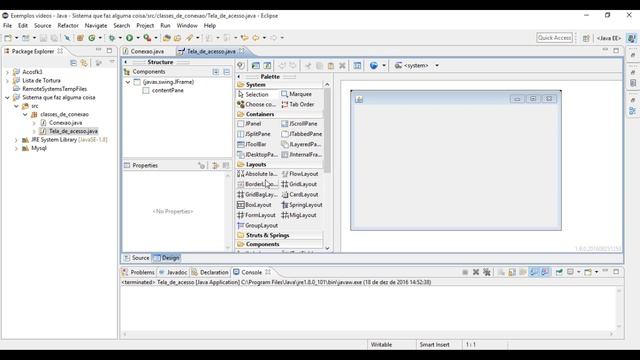Pick JScrollPane container in Palette
This screenshot has width=640, height=360.
(299, 124)
